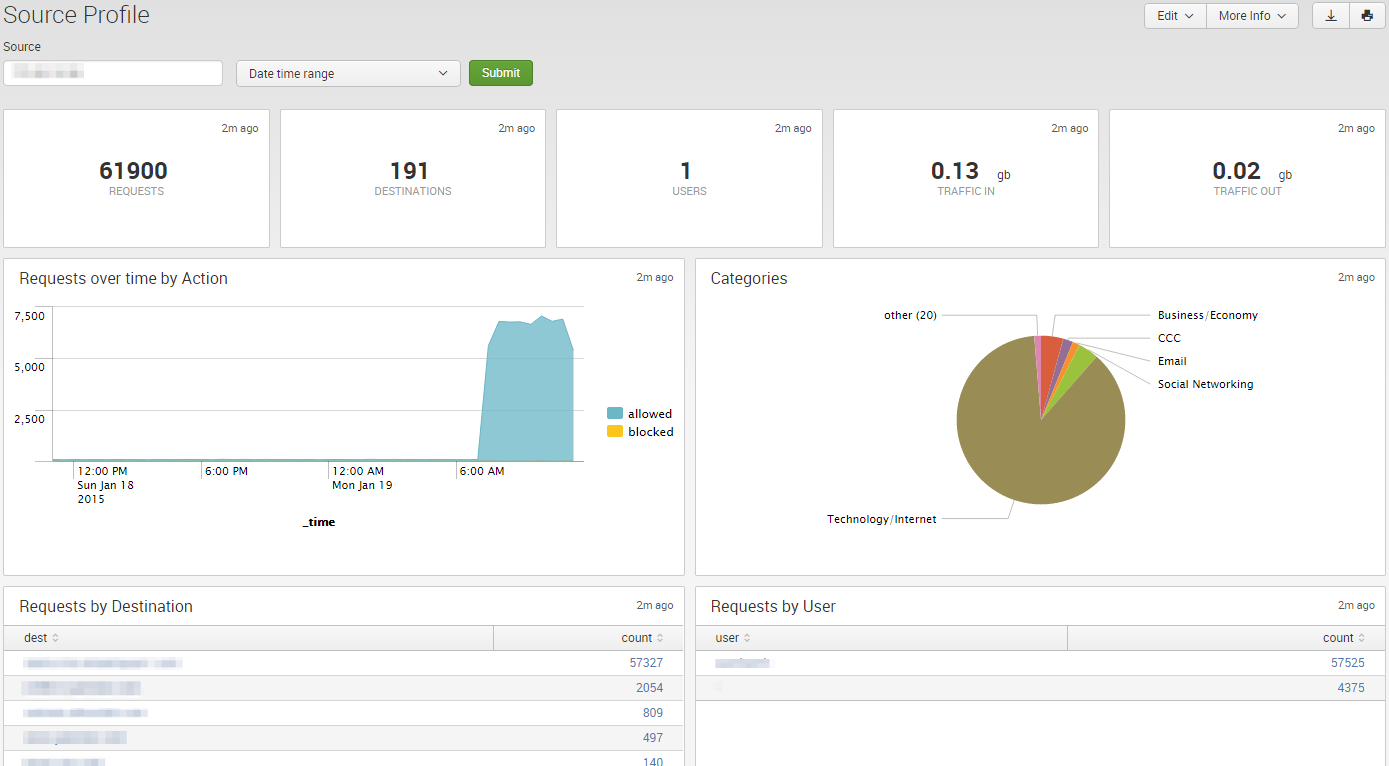Sort Requests by Destination count column
This screenshot has width=1389, height=766.
coord(641,638)
